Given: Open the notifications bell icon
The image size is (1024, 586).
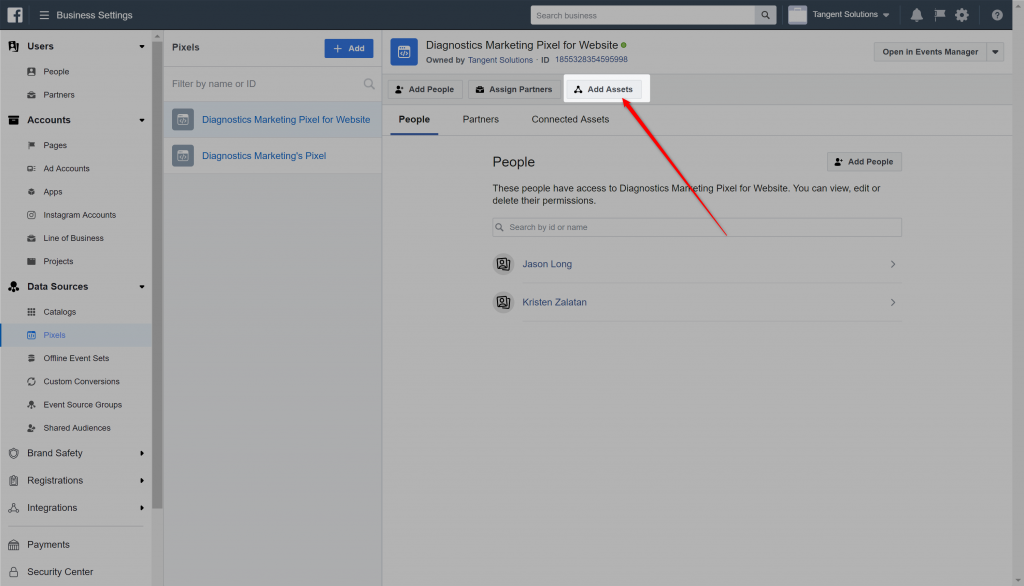Looking at the screenshot, I should click(x=916, y=15).
